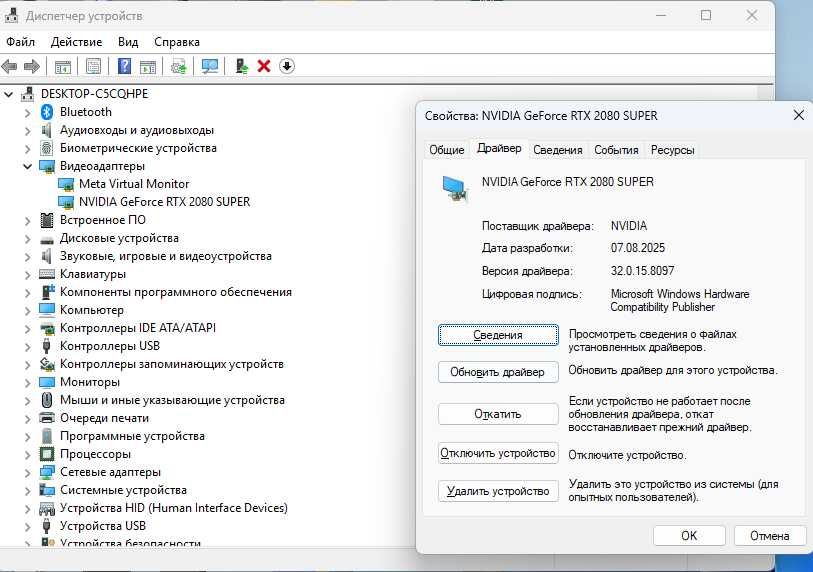Confirm the dialog with OK
The height and width of the screenshot is (572, 813).
click(x=689, y=536)
